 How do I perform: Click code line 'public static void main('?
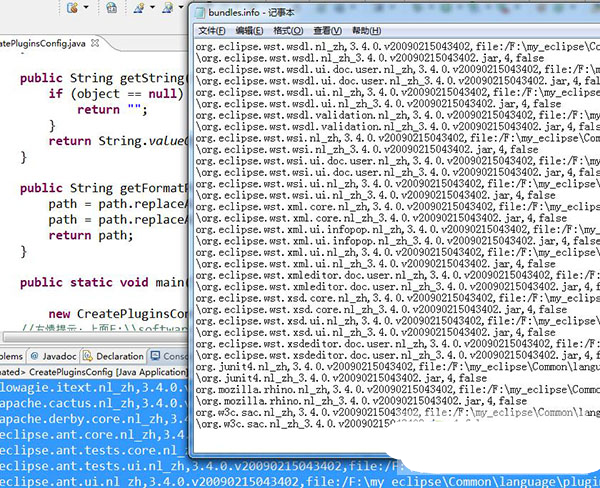pos(104,282)
